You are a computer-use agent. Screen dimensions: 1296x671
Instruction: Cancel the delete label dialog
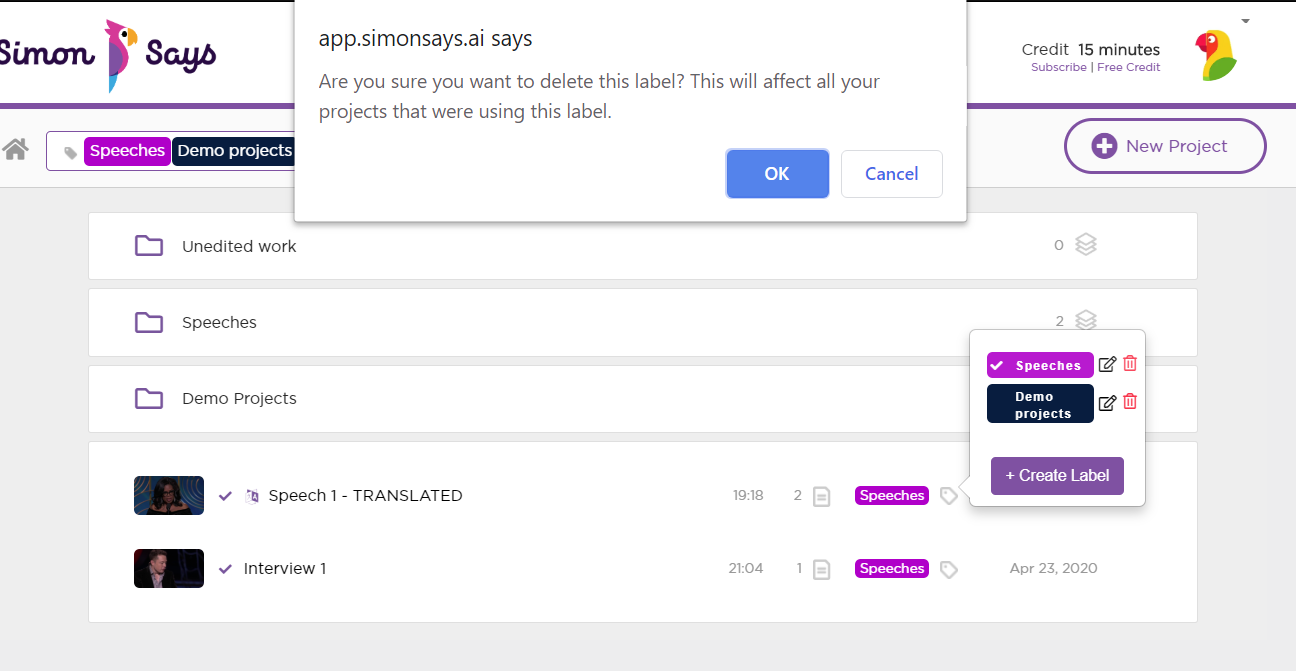click(891, 174)
